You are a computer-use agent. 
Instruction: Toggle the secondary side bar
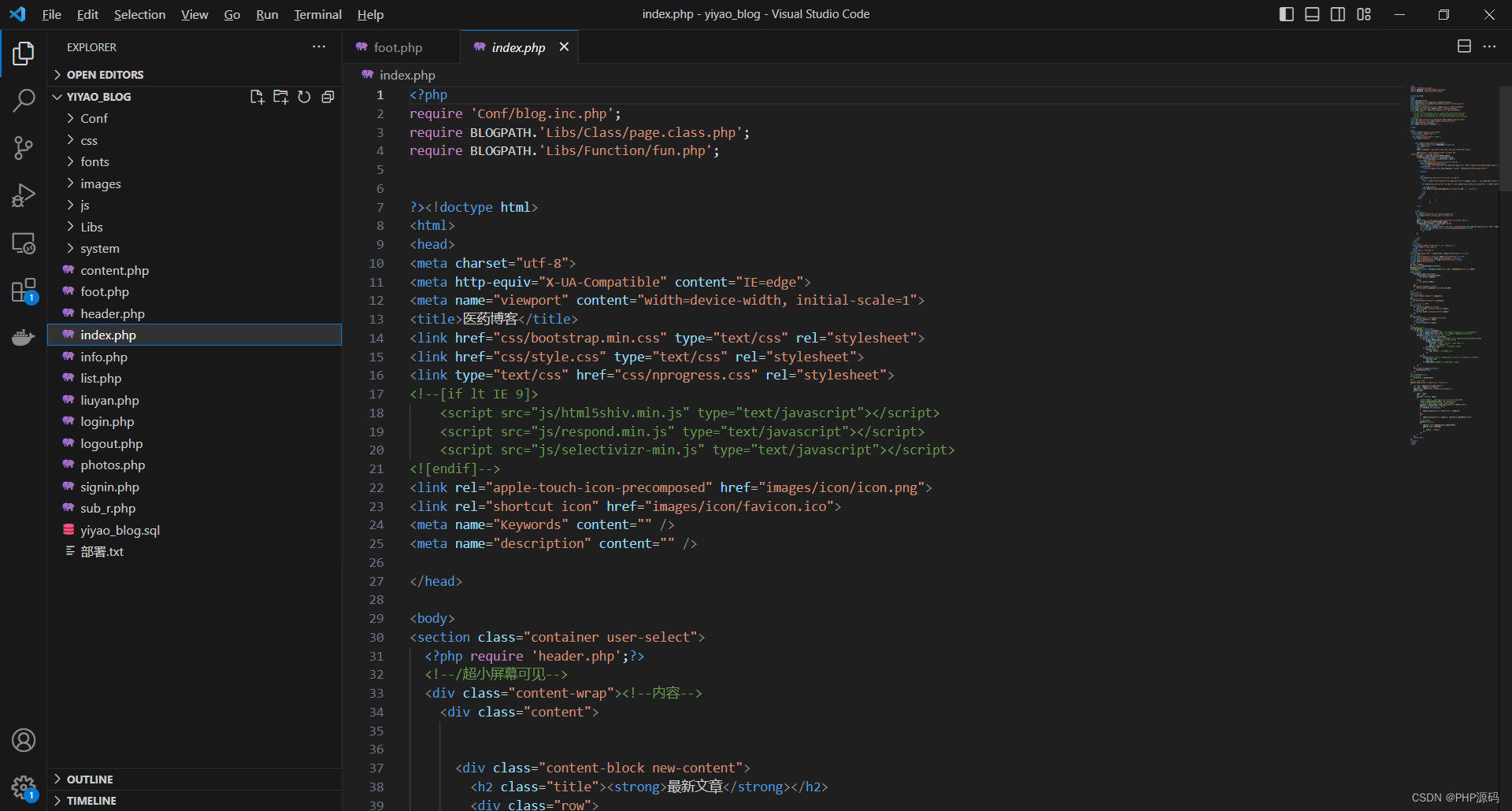(x=1338, y=14)
